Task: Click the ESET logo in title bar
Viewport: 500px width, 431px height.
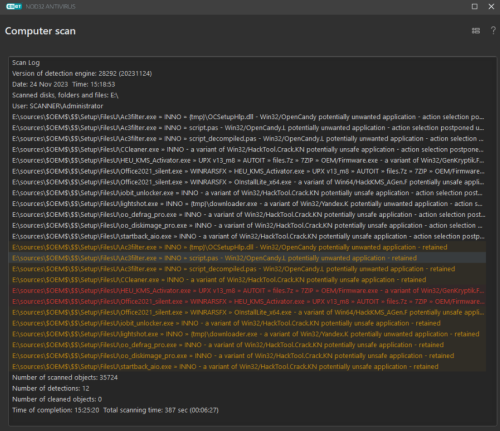Action: coord(14,6)
